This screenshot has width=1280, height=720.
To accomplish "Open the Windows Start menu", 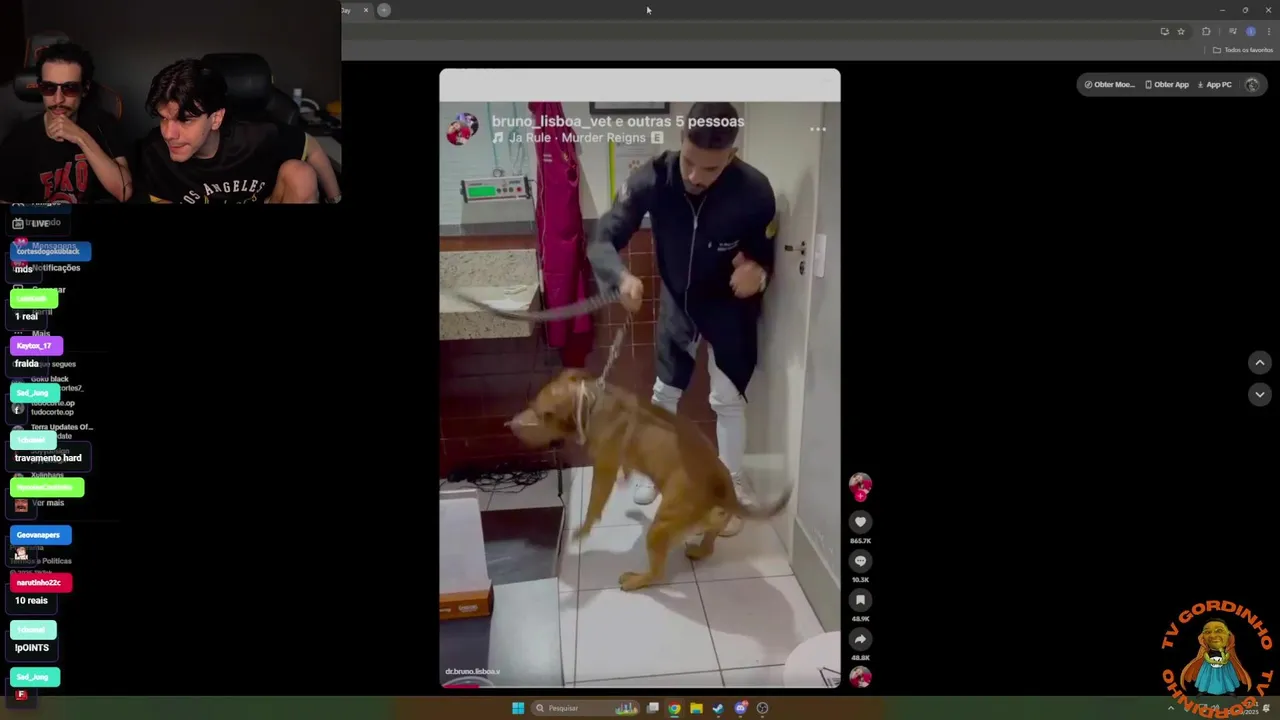I will coord(518,708).
